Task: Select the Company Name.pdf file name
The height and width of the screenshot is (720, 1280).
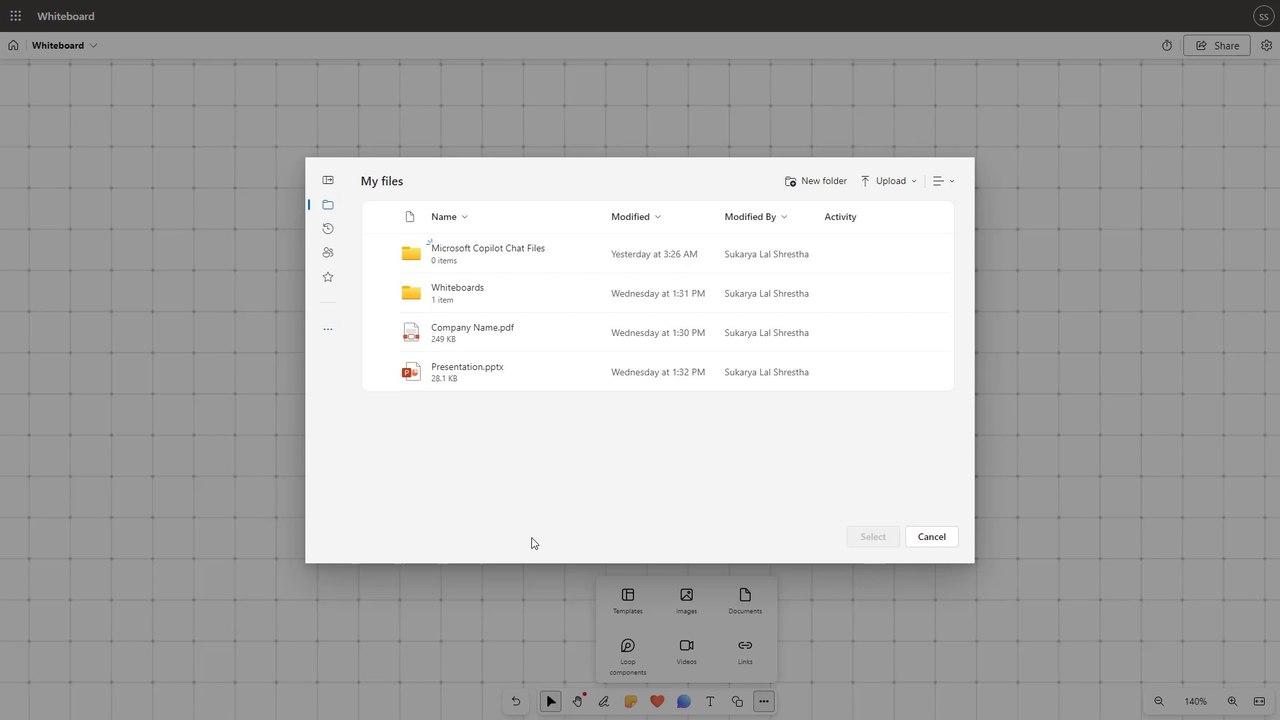Action: (x=472, y=327)
